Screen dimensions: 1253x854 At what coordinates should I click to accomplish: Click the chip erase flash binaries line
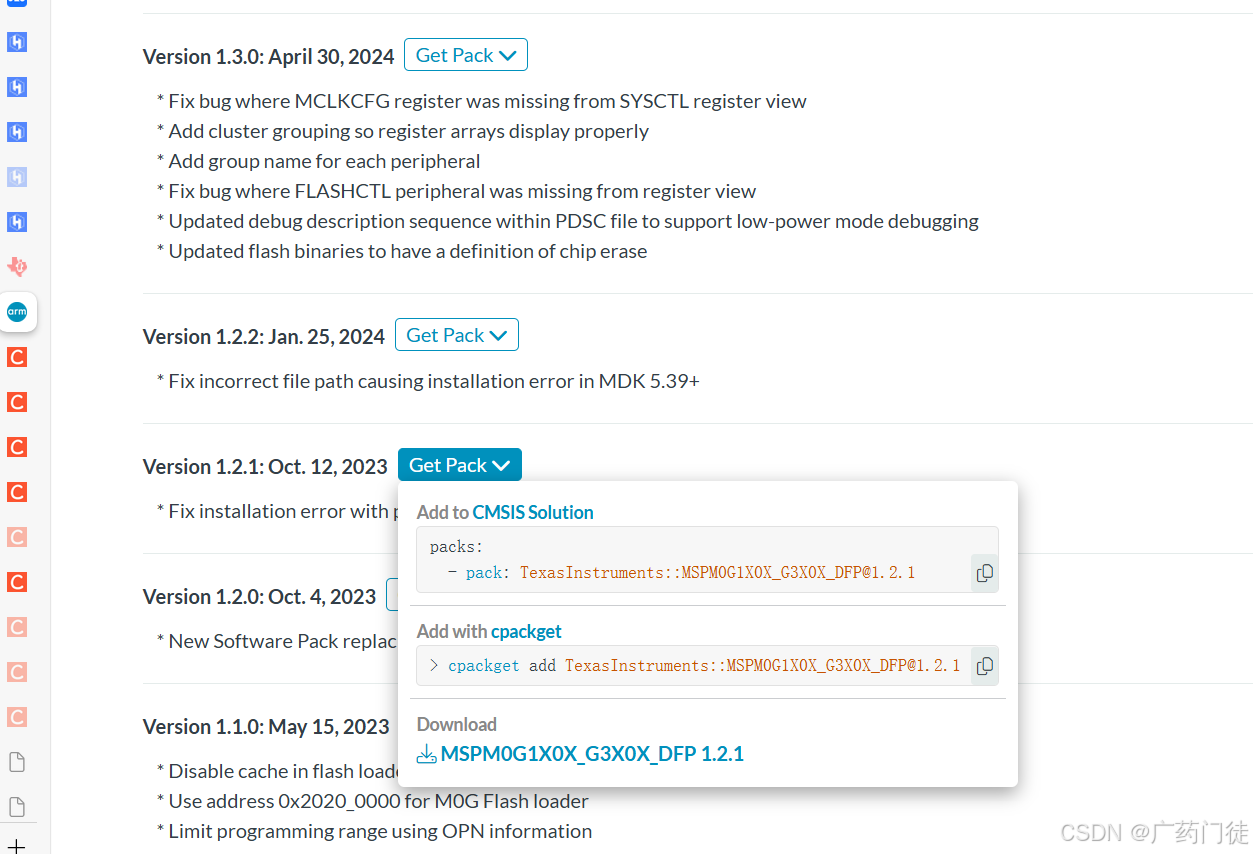(x=402, y=251)
